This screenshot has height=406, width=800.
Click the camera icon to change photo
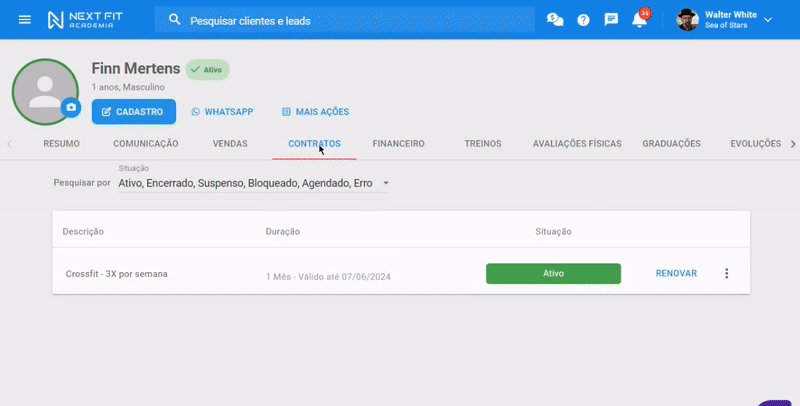(71, 107)
